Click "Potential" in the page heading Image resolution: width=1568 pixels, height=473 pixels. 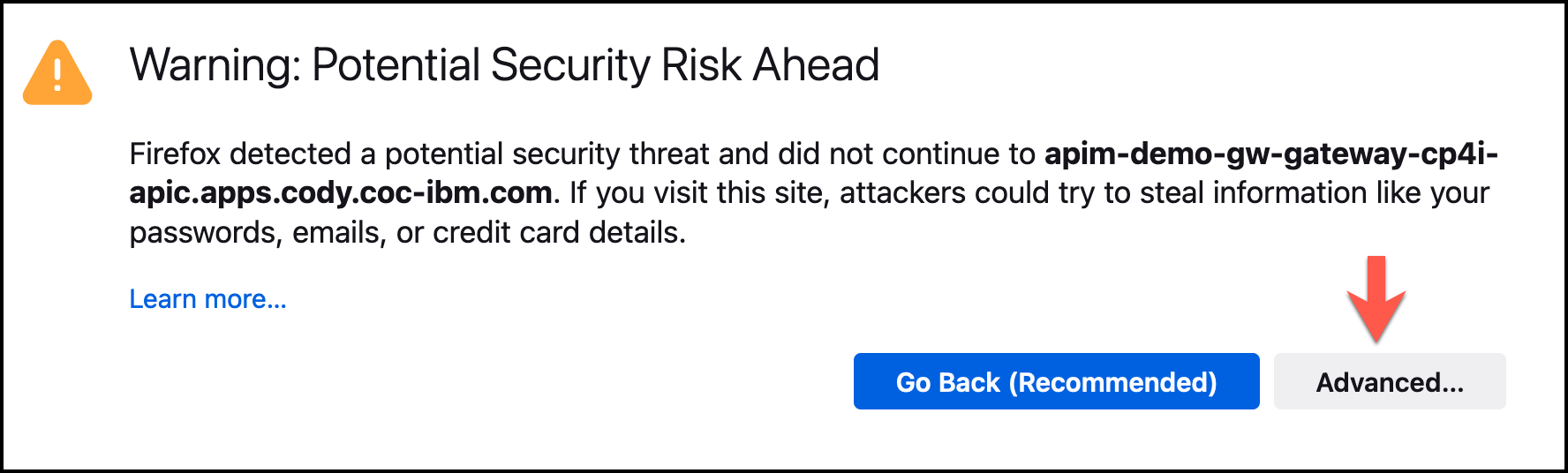395,65
